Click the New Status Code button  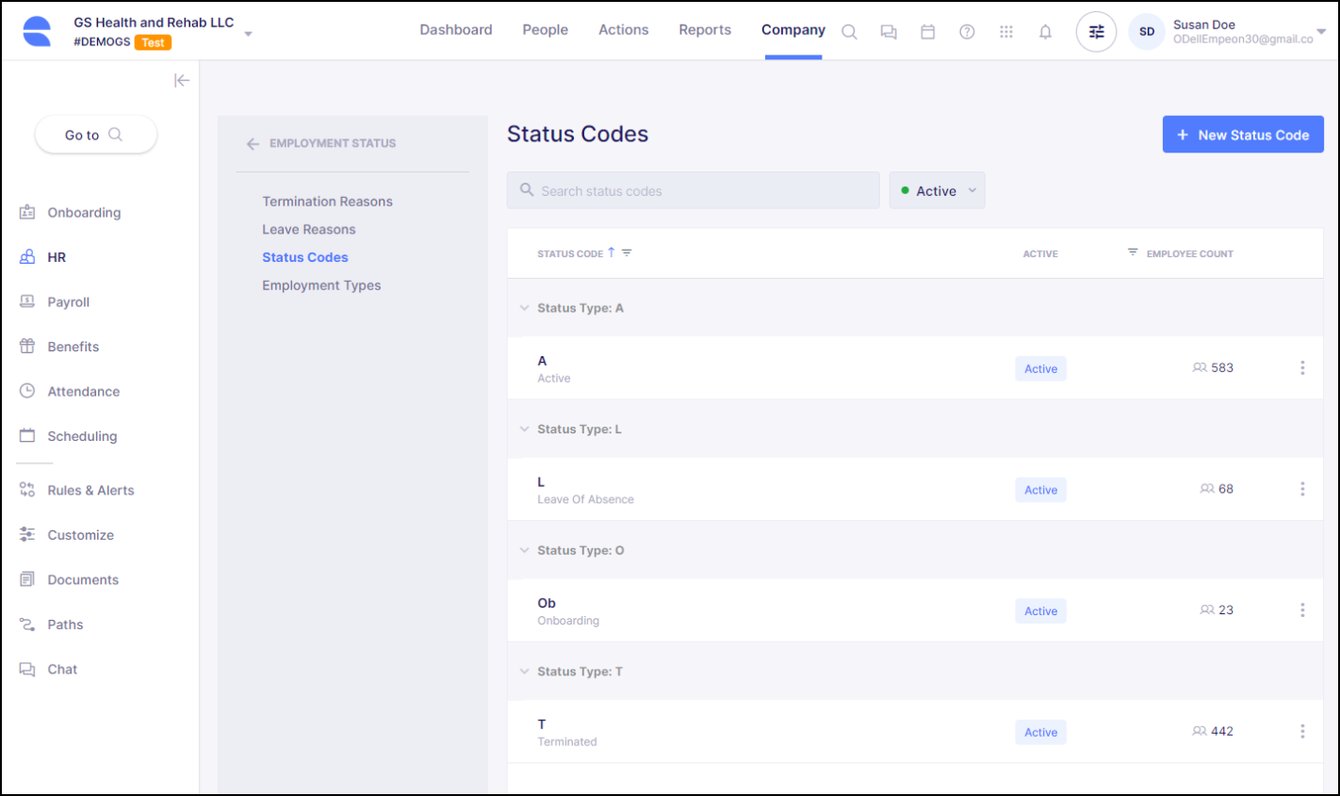coord(1243,134)
